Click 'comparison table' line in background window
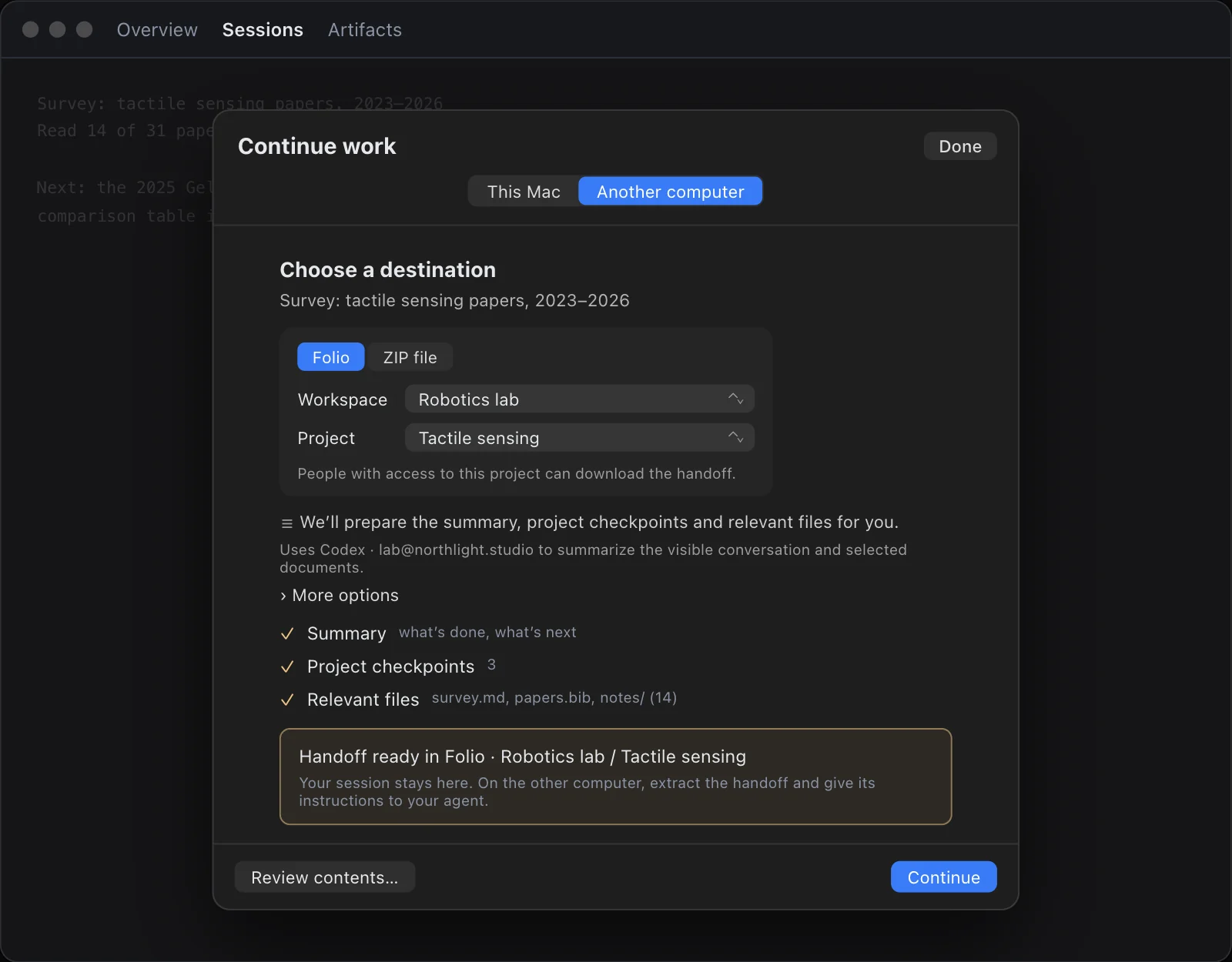The height and width of the screenshot is (962, 1232). 126,216
